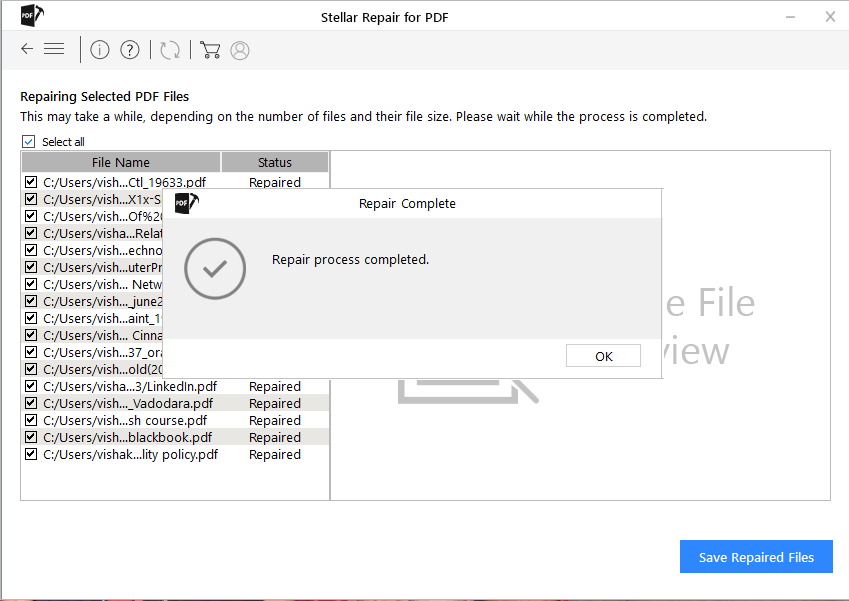
Task: Click the info (i) toolbar icon
Action: [x=99, y=50]
